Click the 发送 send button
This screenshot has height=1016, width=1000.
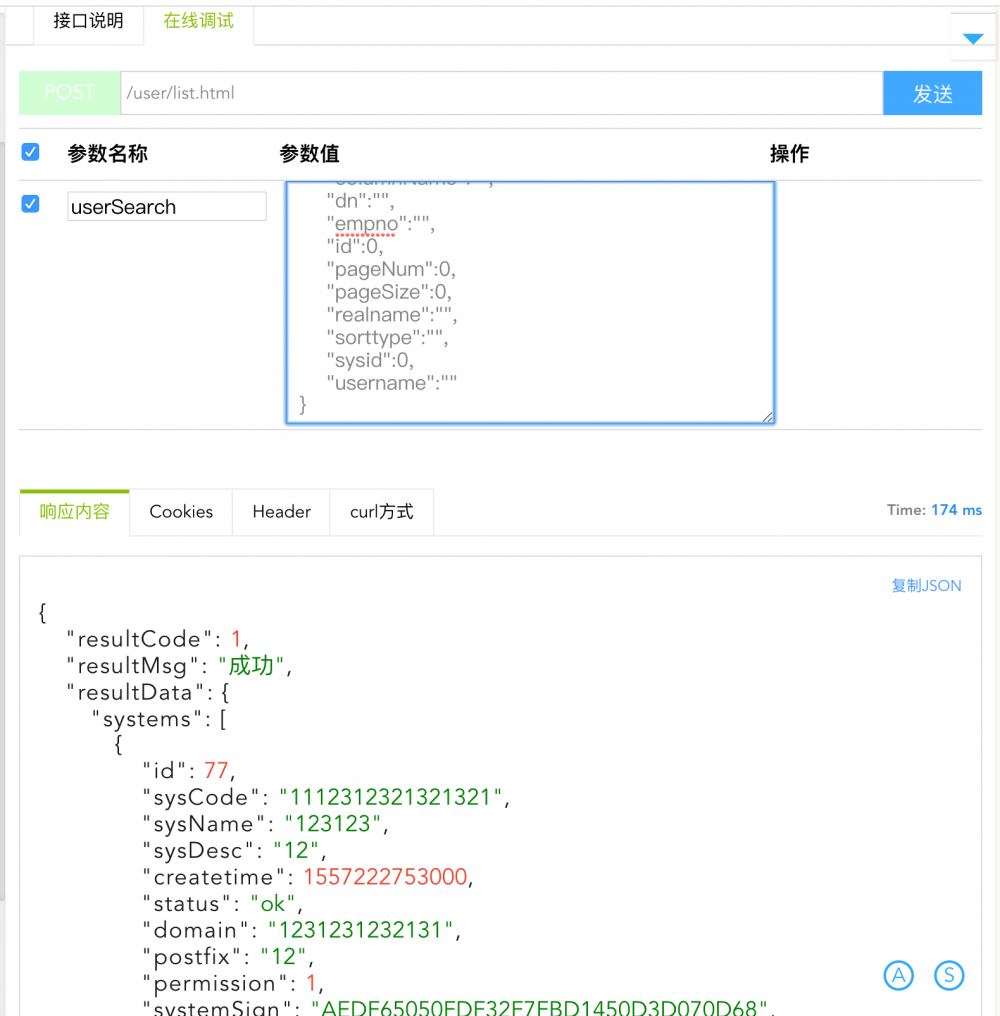(932, 92)
